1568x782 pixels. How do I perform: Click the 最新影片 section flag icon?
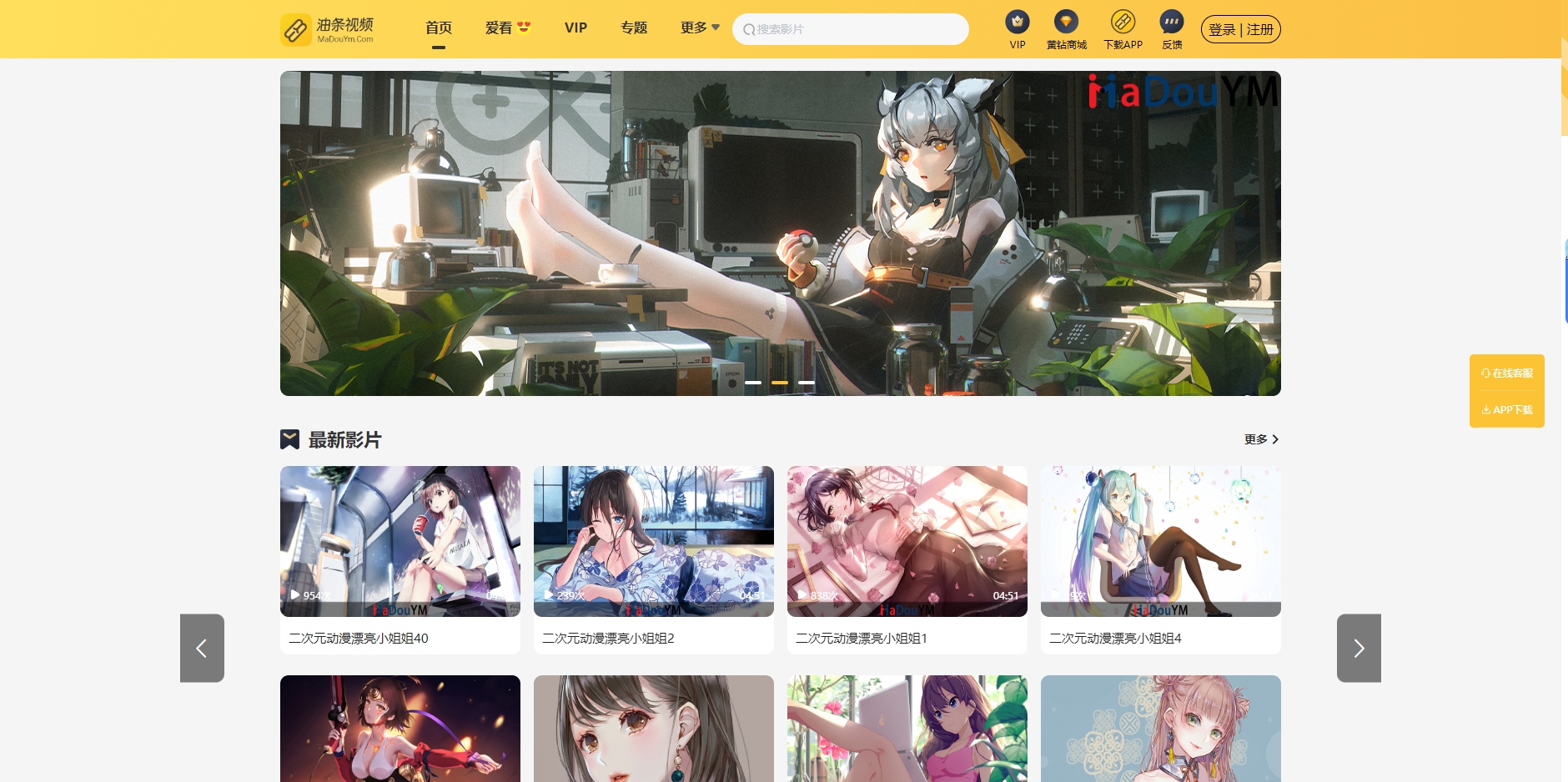point(289,439)
